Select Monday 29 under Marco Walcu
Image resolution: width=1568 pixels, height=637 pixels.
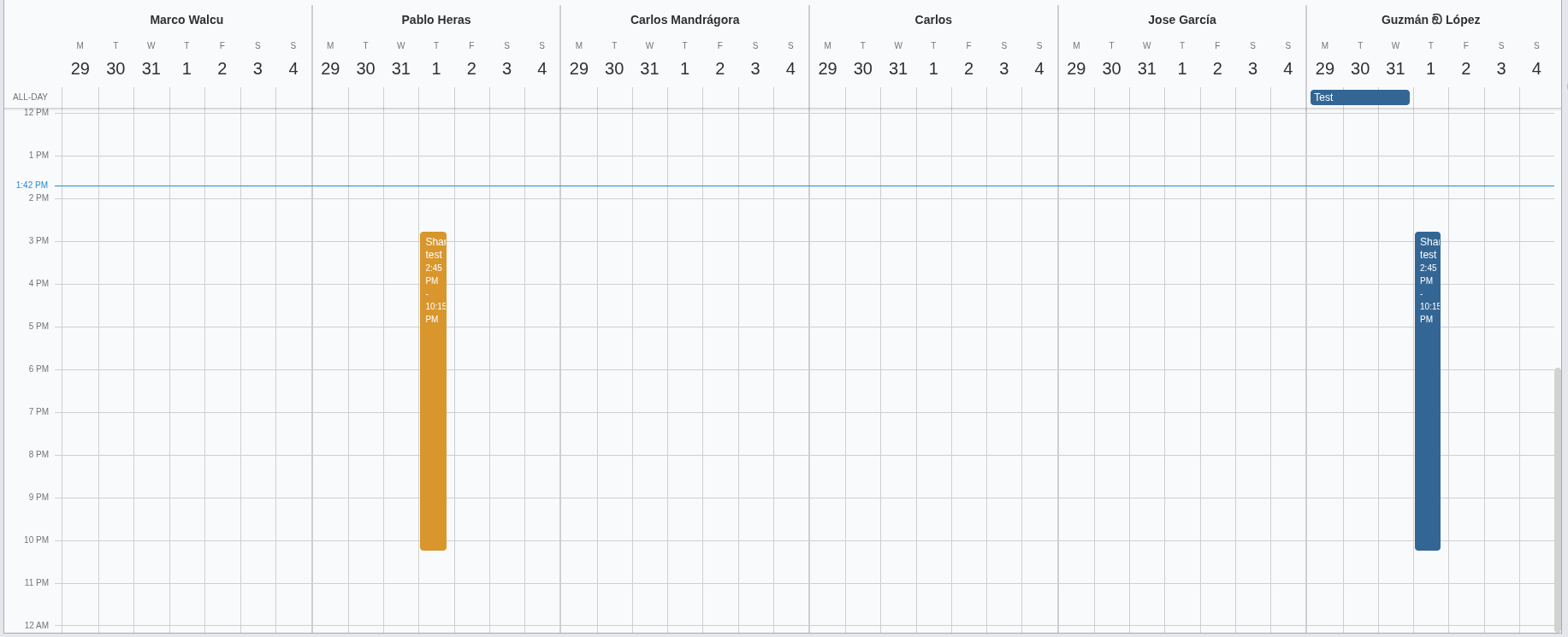[80, 68]
